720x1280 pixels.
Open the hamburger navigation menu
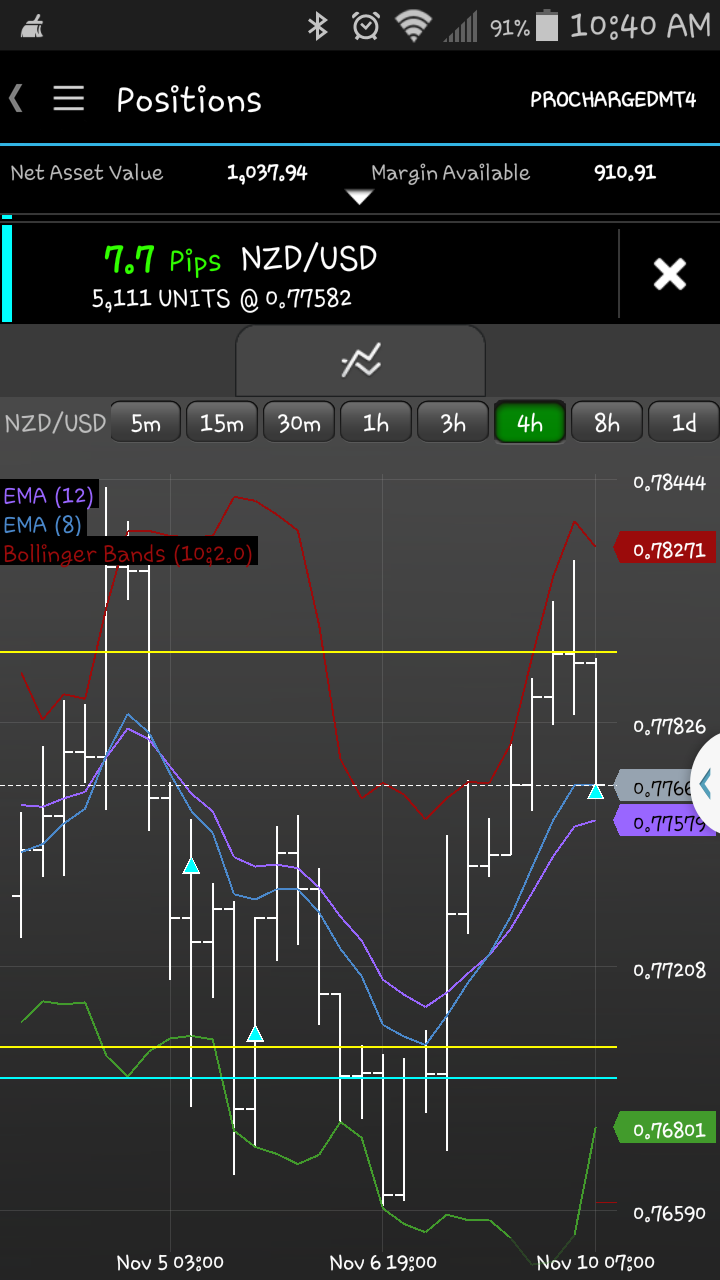(68, 98)
